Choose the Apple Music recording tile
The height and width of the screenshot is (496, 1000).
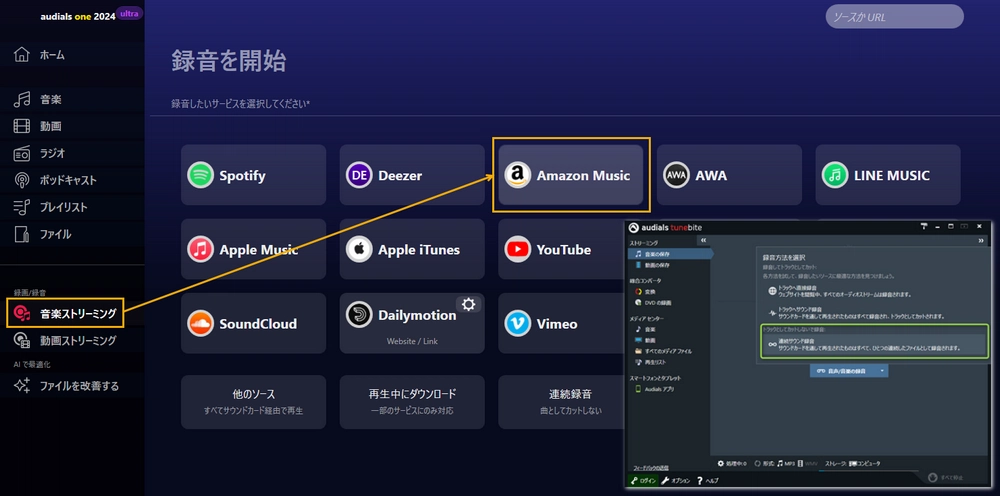[253, 249]
